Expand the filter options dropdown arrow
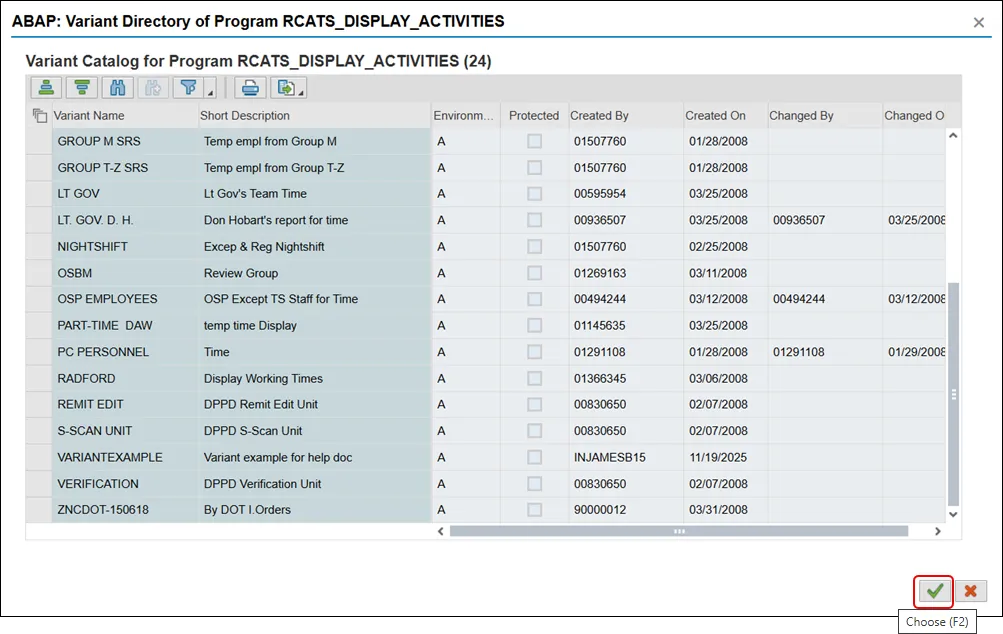The width and height of the screenshot is (1003, 634). [x=210, y=93]
